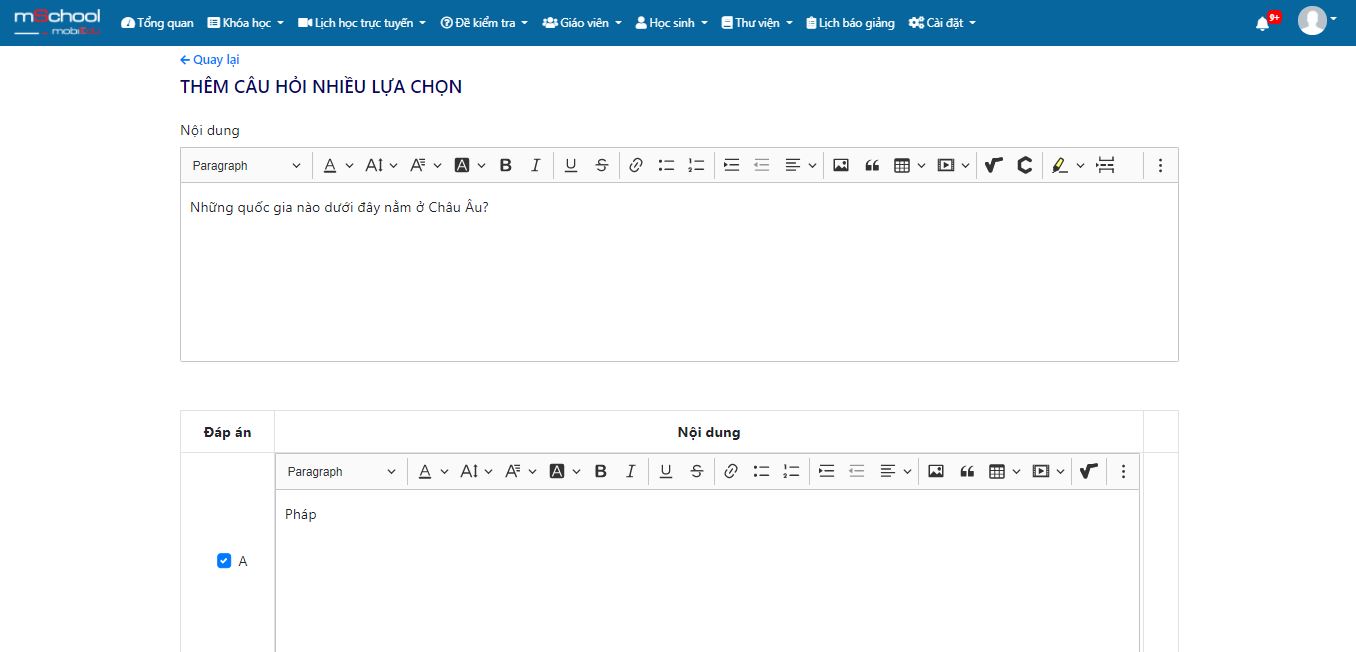The image size is (1356, 652).
Task: Select yellow highlight marker in question toolbar
Action: tap(1060, 166)
